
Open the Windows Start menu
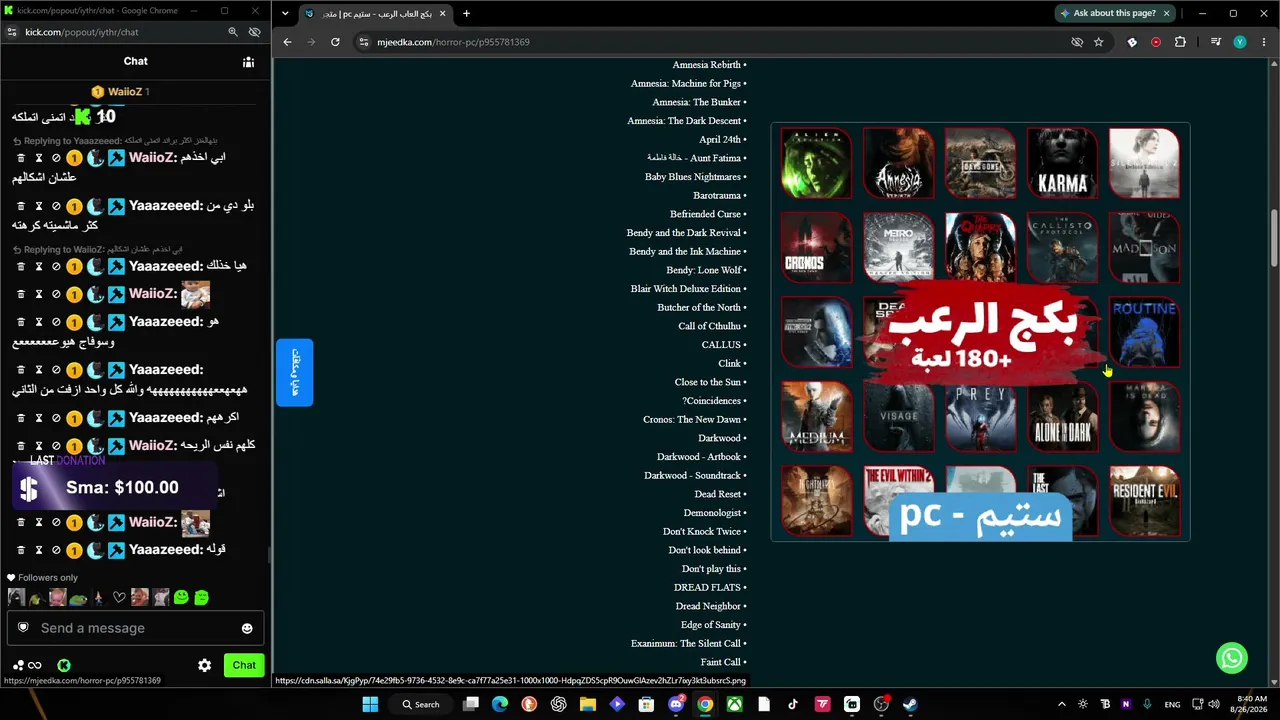tap(370, 704)
